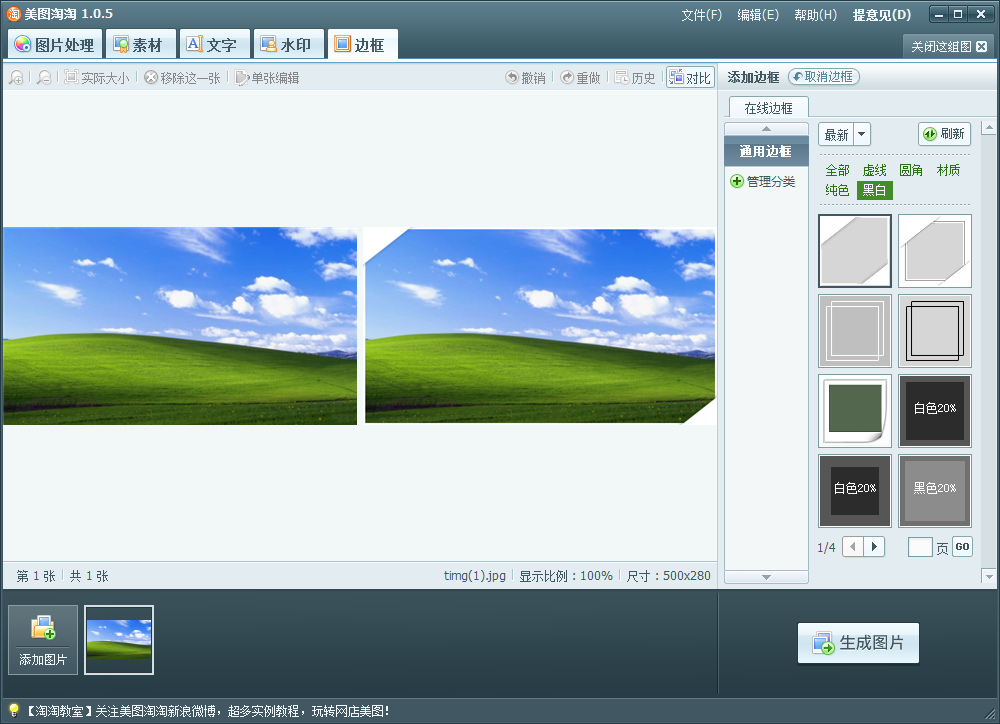
Task: Choose the first cut-corner frame thumbnail
Action: pos(855,251)
